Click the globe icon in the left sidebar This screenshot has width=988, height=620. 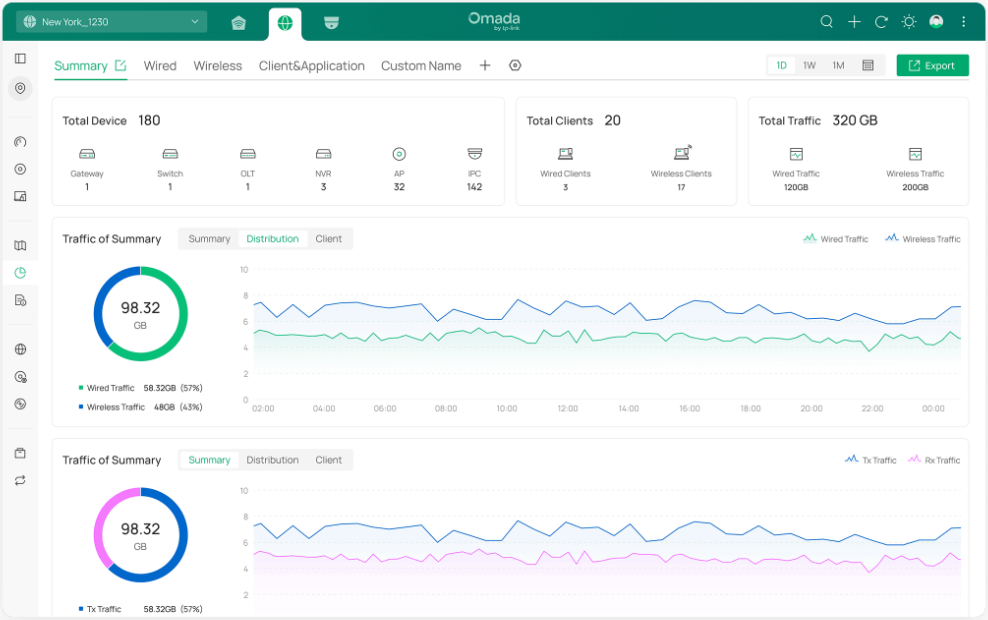click(20, 349)
